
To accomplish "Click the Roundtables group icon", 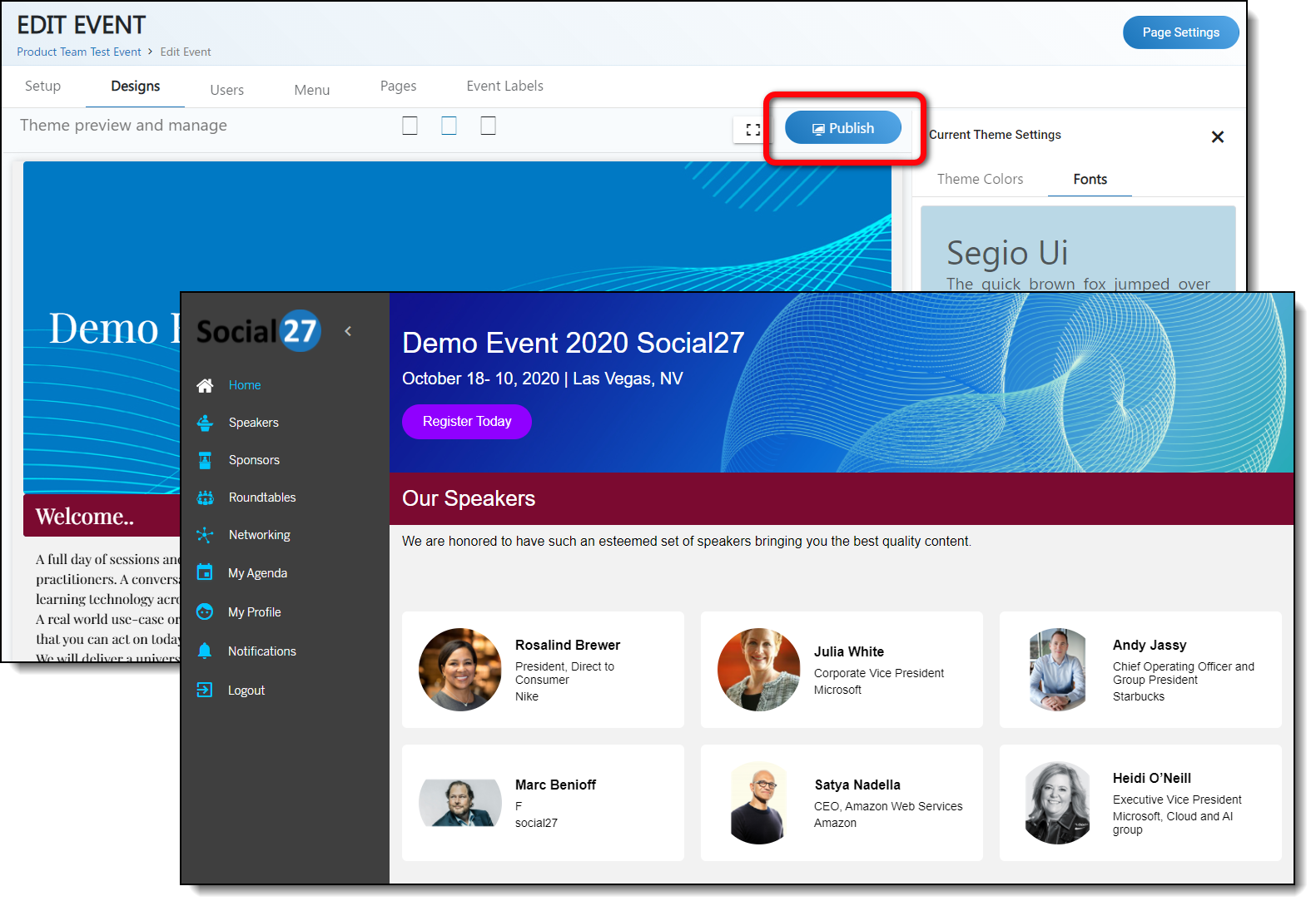I will (x=205, y=498).
